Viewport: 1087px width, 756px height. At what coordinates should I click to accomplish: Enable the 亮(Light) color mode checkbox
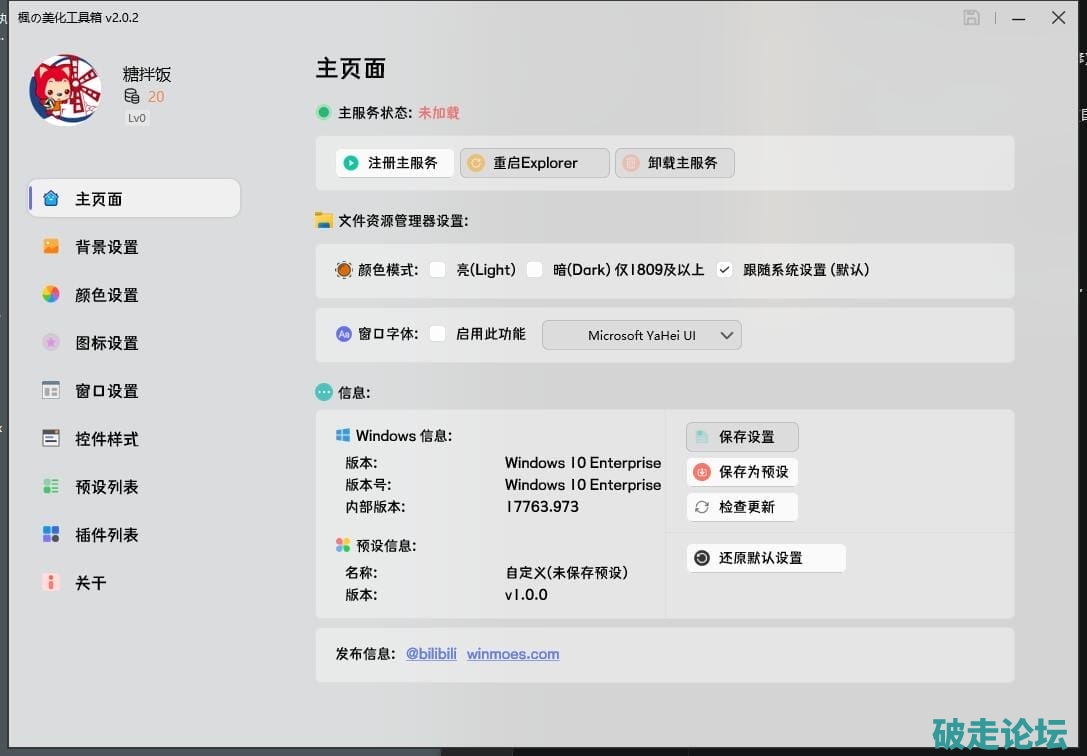click(437, 270)
